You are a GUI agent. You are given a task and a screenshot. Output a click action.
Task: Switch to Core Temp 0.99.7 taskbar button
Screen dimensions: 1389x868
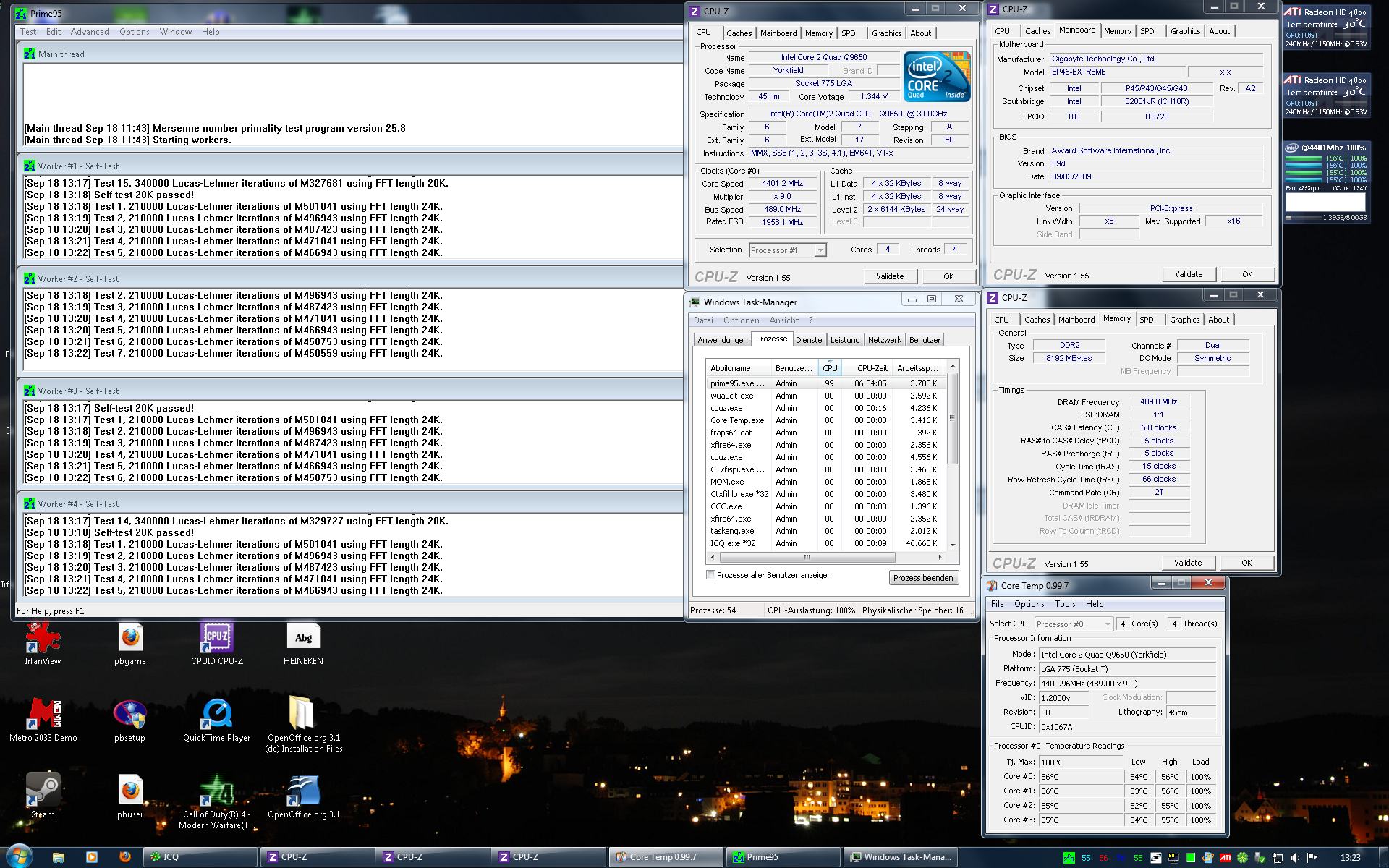(666, 857)
